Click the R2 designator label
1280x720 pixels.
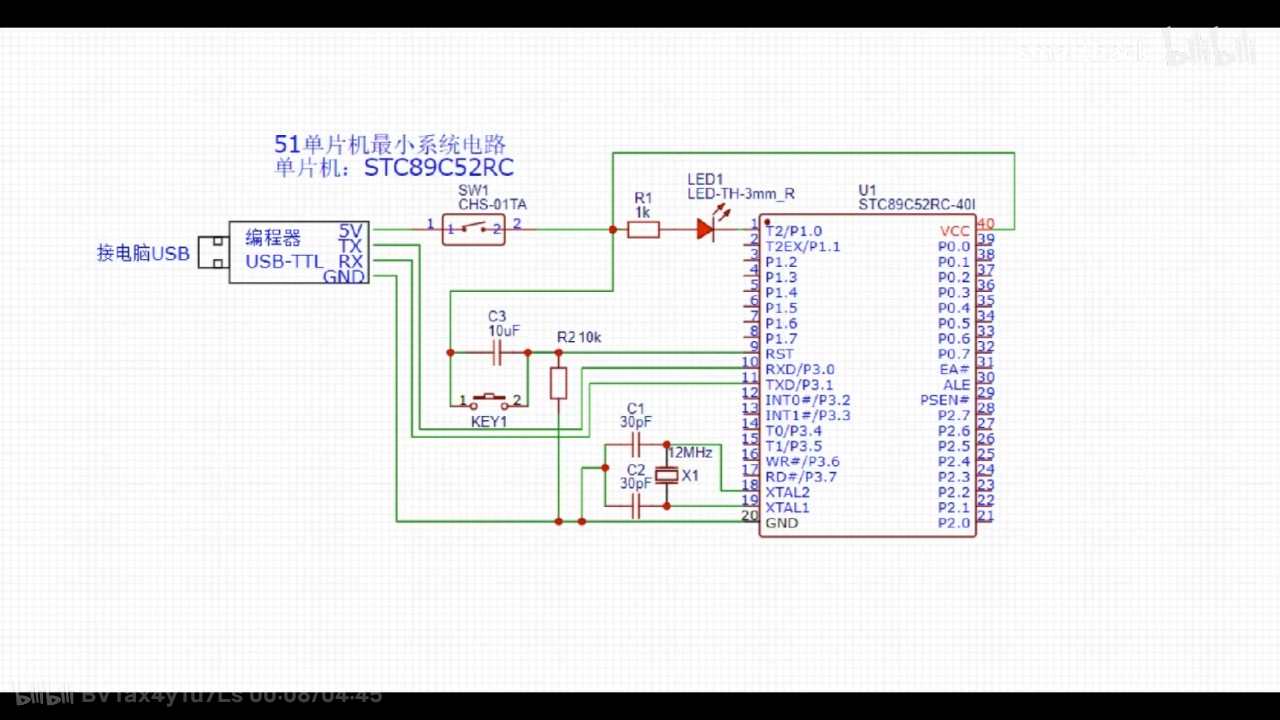click(566, 338)
